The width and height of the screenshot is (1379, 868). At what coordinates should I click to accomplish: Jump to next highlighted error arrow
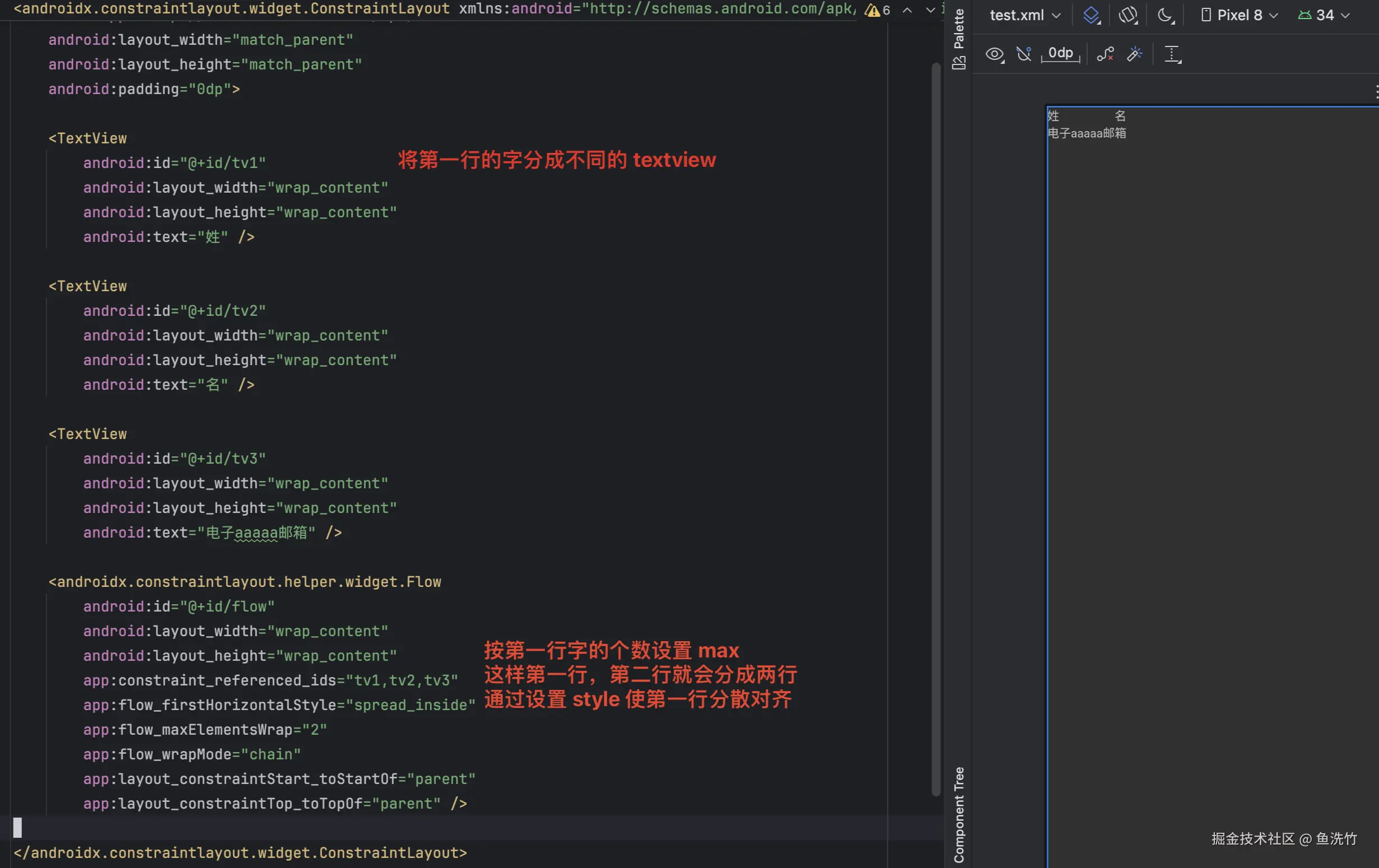[x=930, y=10]
